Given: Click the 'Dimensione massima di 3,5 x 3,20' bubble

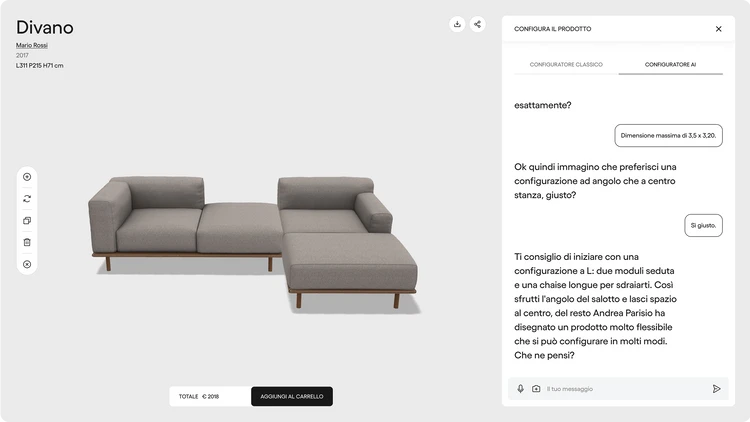Looking at the screenshot, I should click(x=668, y=135).
